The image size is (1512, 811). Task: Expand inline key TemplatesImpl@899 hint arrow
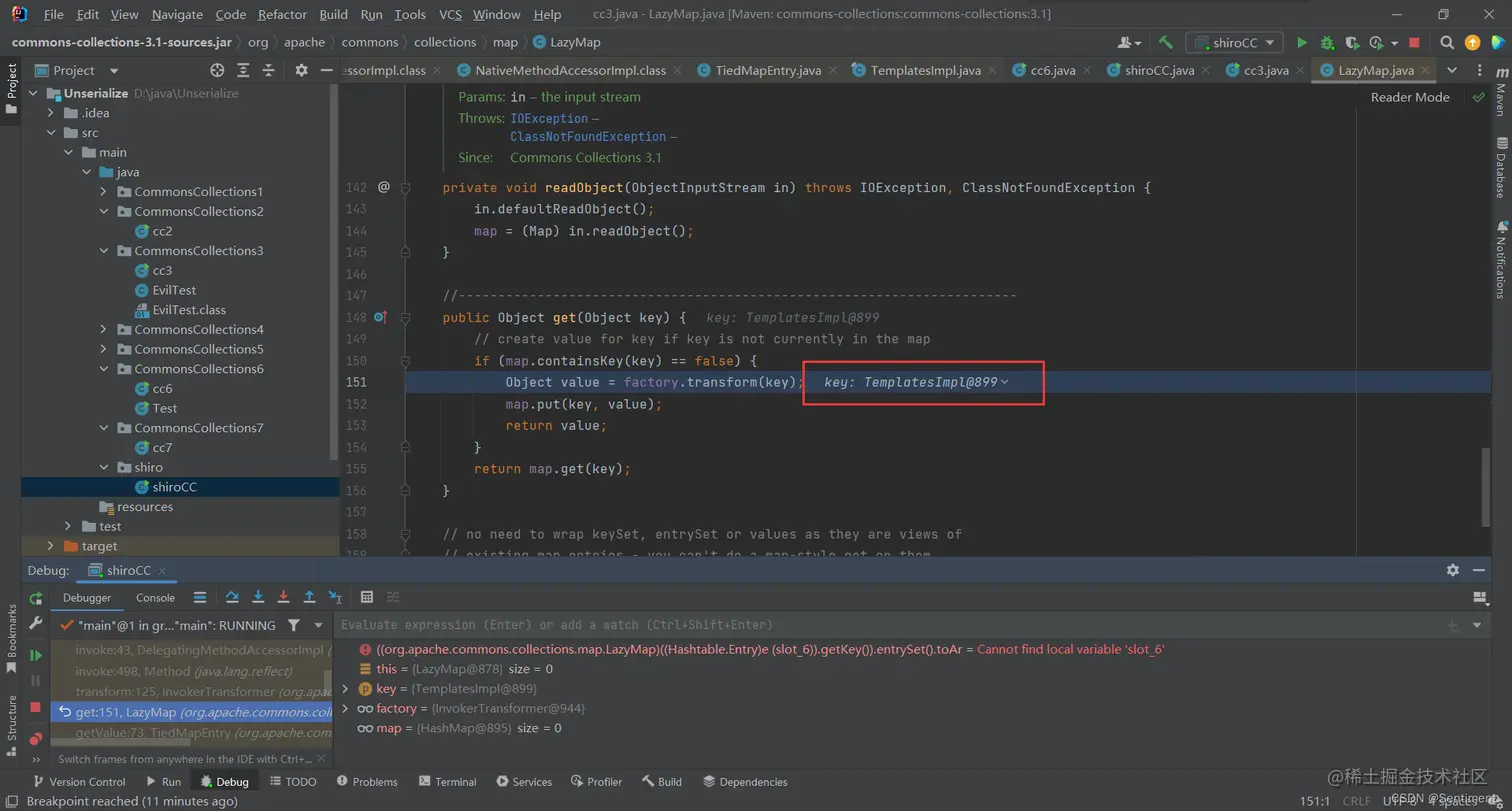(1004, 382)
